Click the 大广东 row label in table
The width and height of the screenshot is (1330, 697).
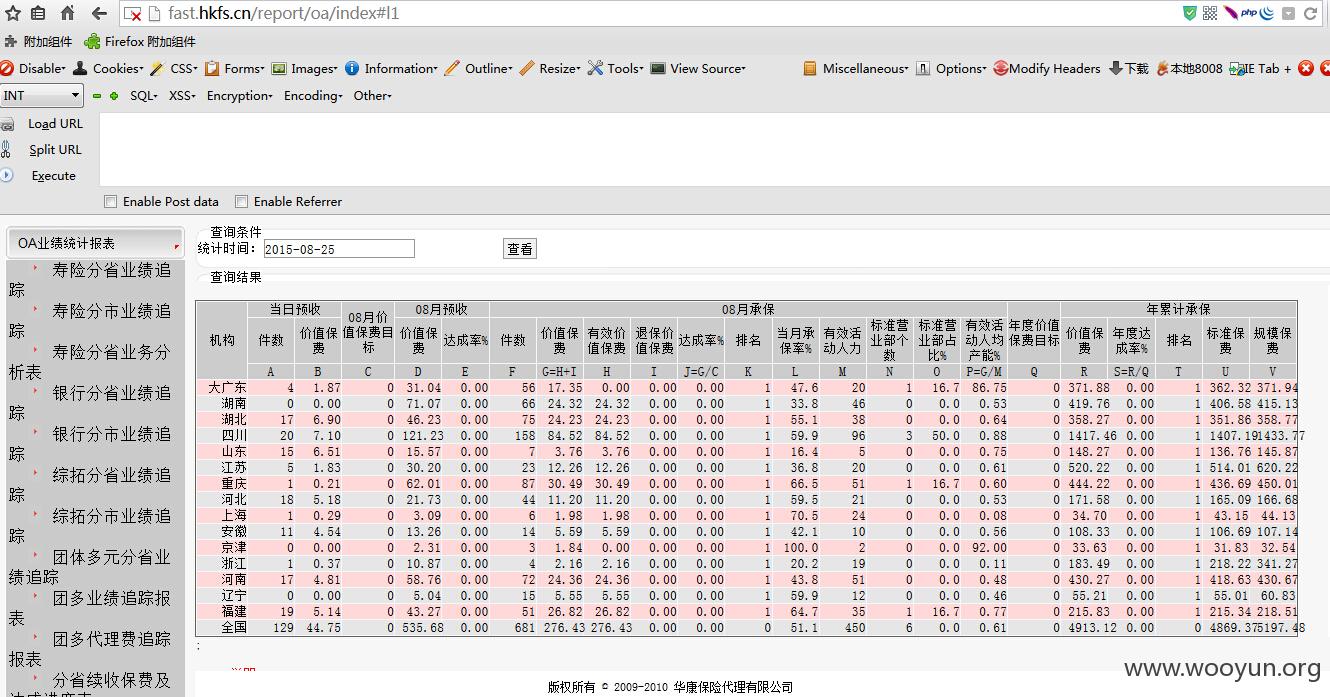coord(227,388)
